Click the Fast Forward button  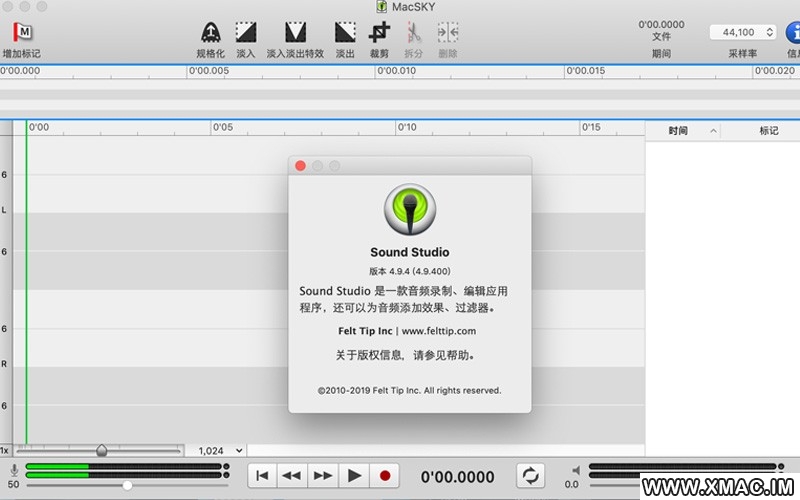coord(323,476)
